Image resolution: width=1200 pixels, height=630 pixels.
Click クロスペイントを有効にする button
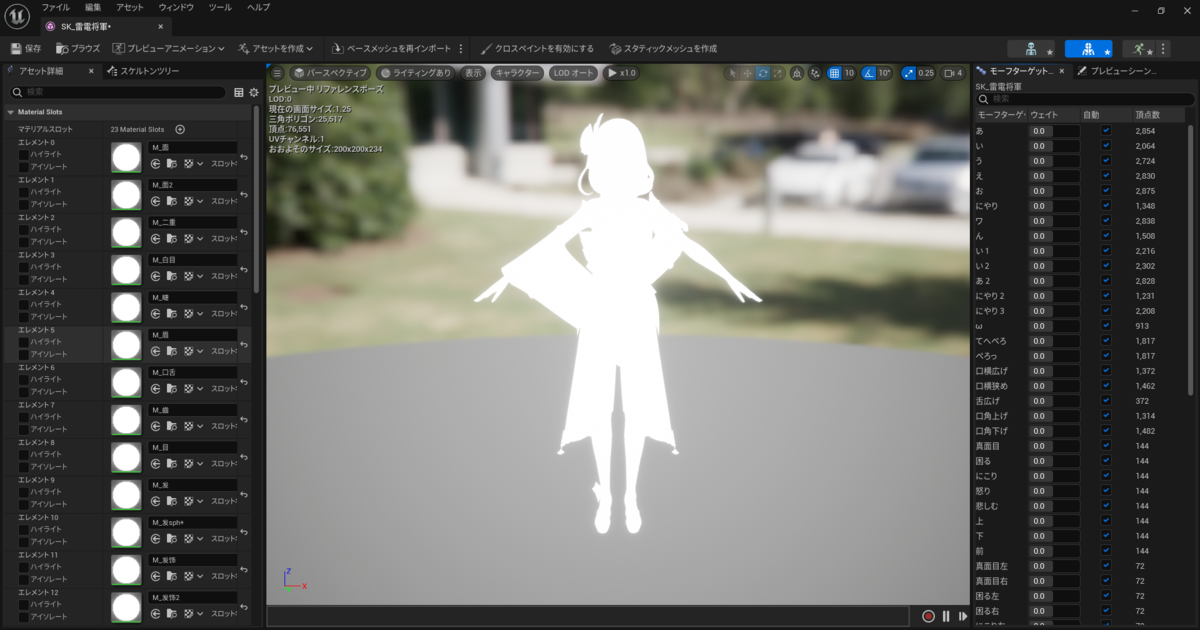pos(537,48)
